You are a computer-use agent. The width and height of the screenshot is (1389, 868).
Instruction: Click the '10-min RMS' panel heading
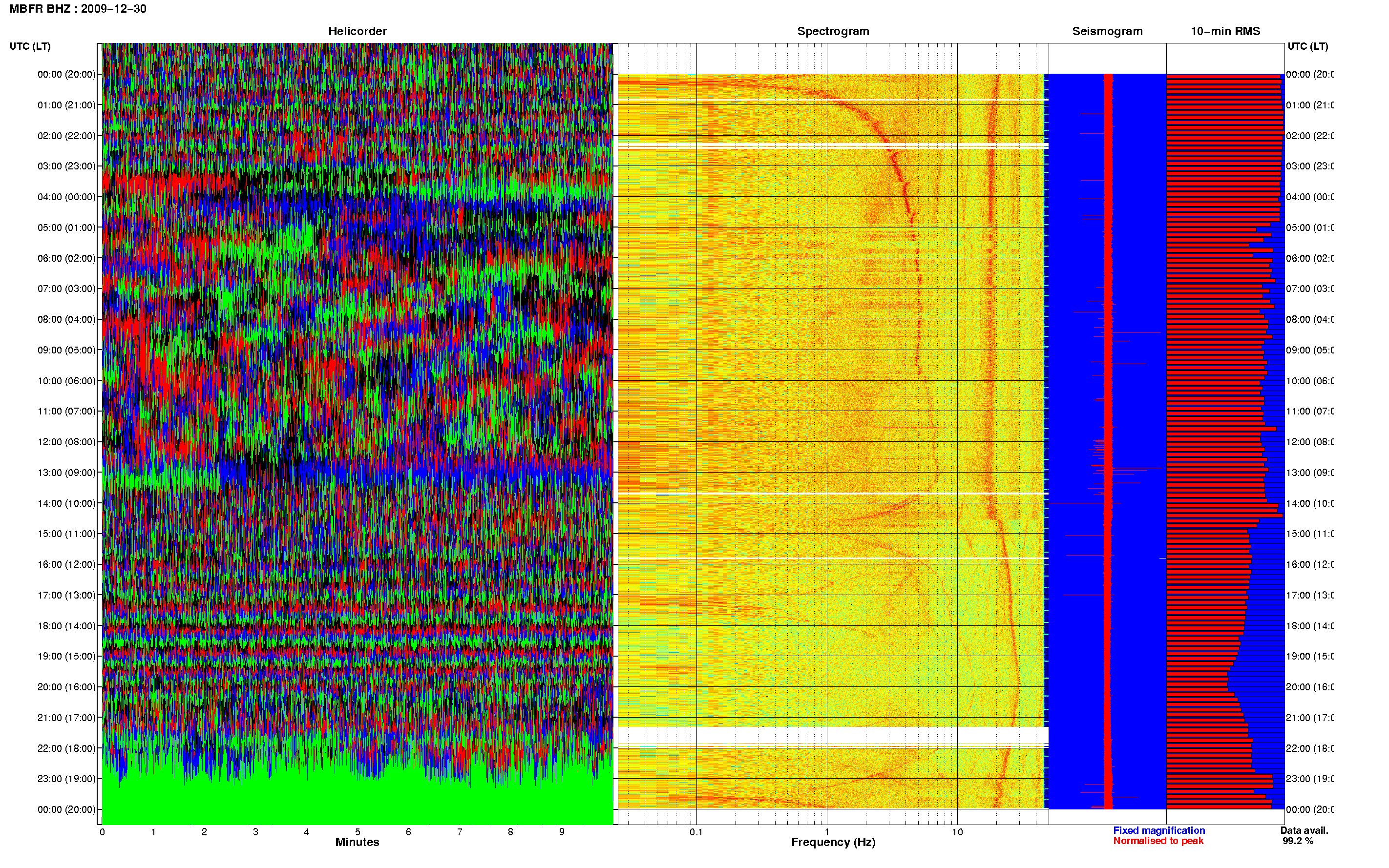[1225, 31]
